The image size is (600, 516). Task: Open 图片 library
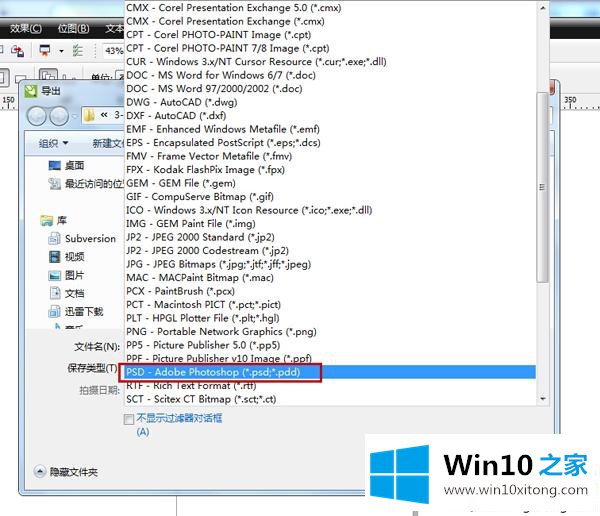66,275
